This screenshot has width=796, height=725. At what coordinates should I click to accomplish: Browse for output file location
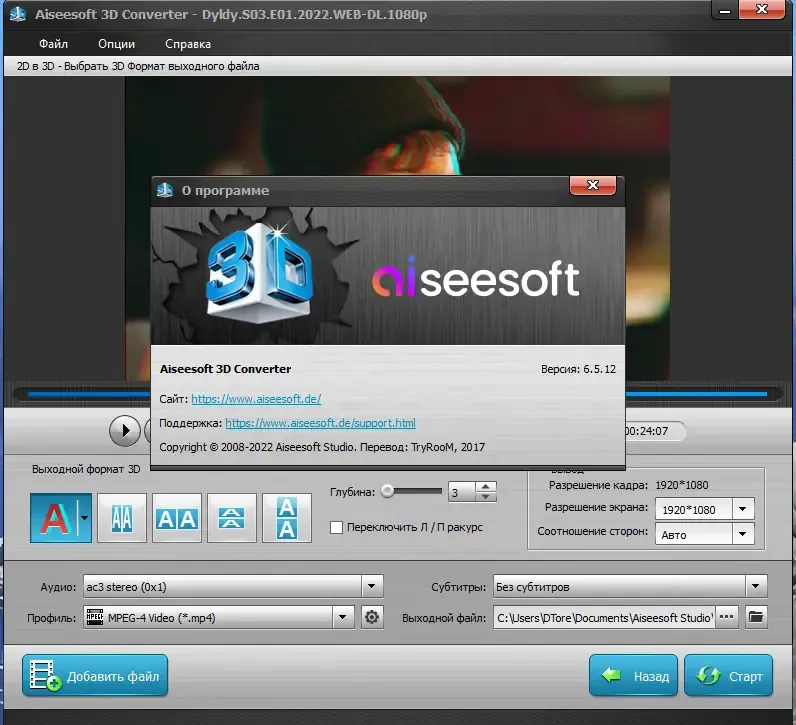[x=726, y=617]
